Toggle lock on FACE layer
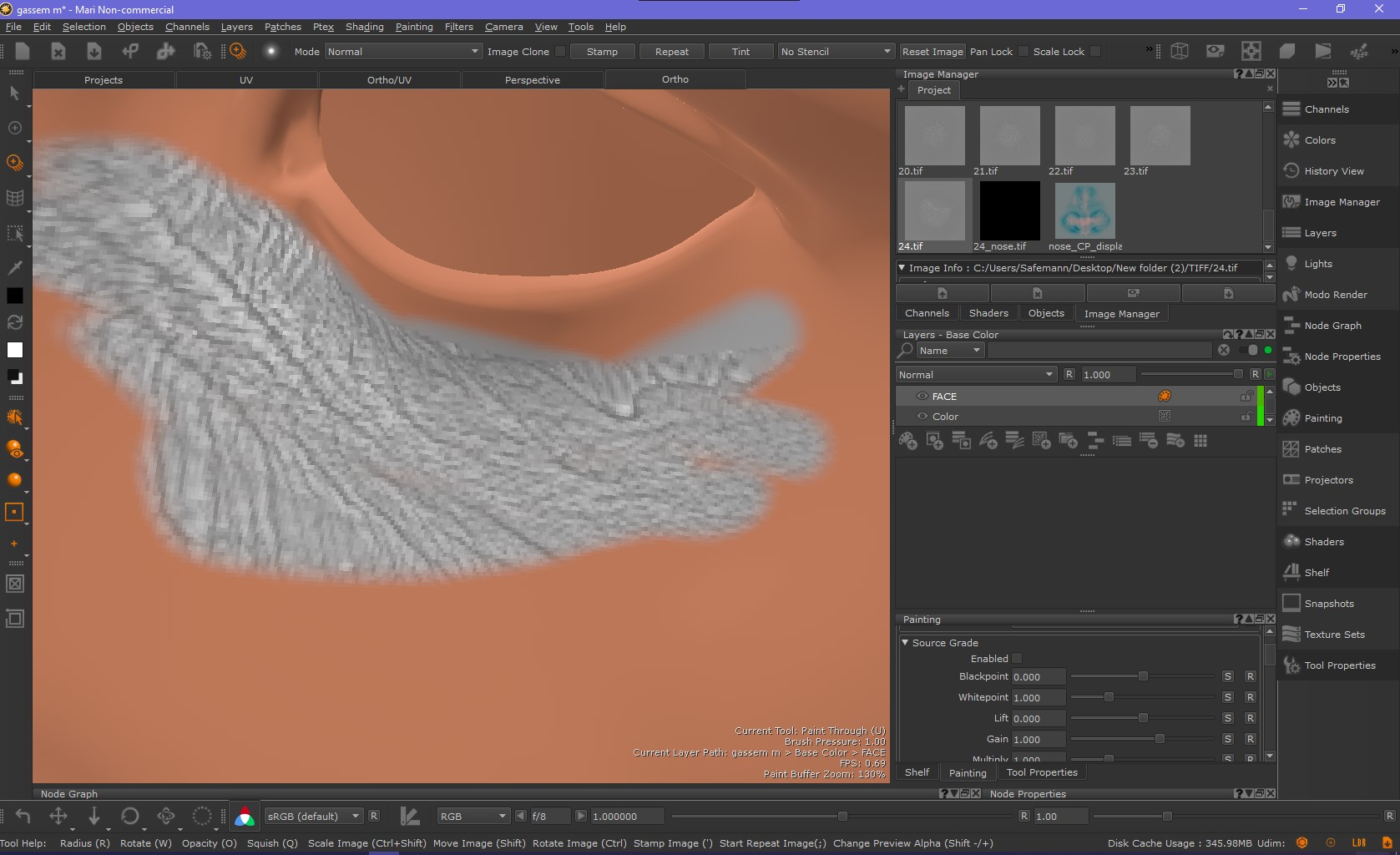Screen dimensions: 1400x855 1246,396
